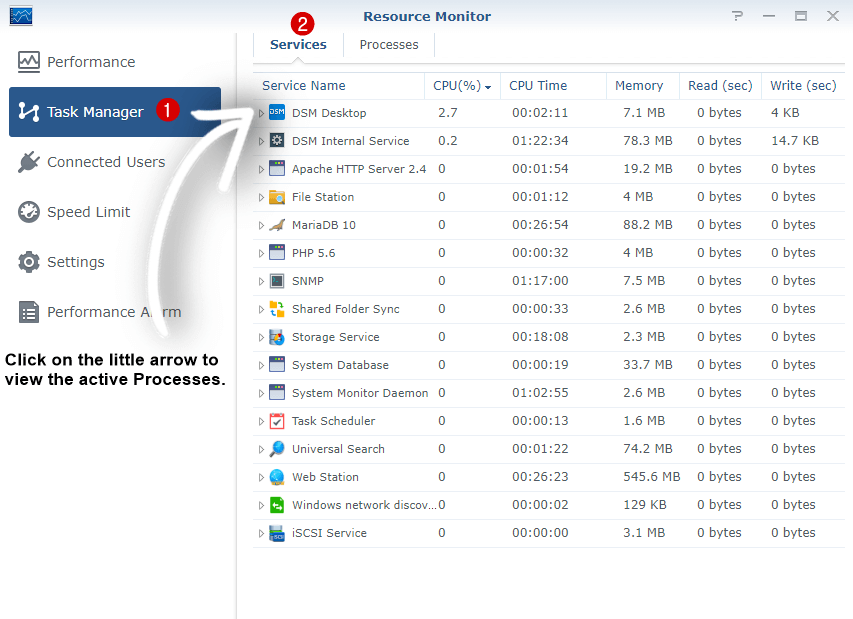The image size is (853, 619).
Task: Sort by the Service Name column
Action: coord(338,86)
